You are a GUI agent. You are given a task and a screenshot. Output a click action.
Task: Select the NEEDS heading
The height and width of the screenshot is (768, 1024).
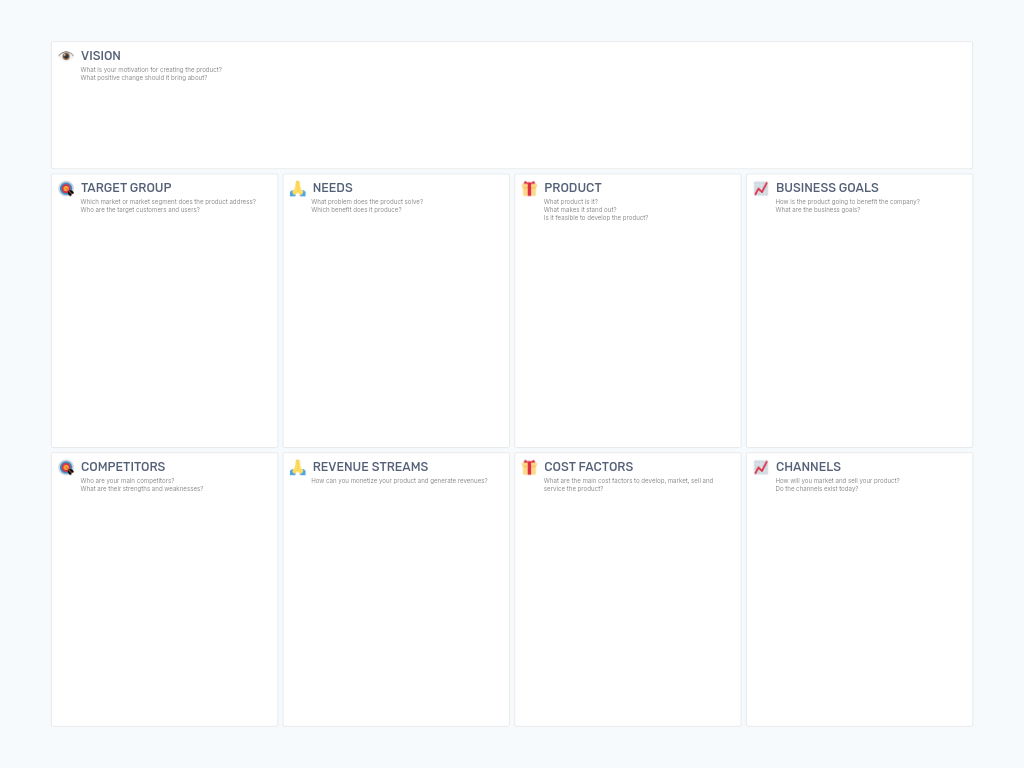(332, 188)
